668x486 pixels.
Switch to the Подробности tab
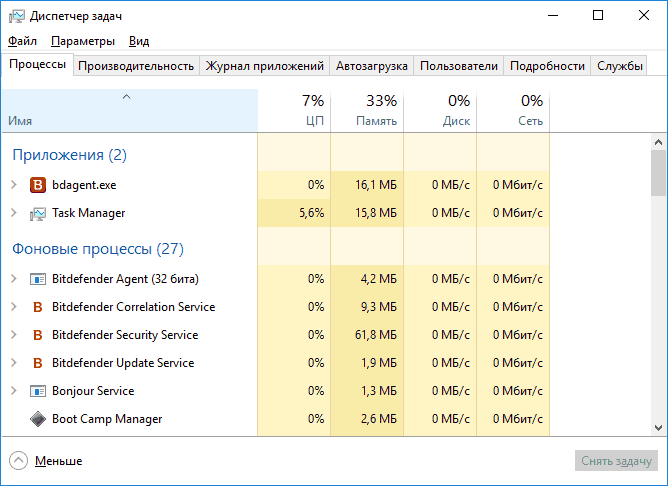[547, 66]
